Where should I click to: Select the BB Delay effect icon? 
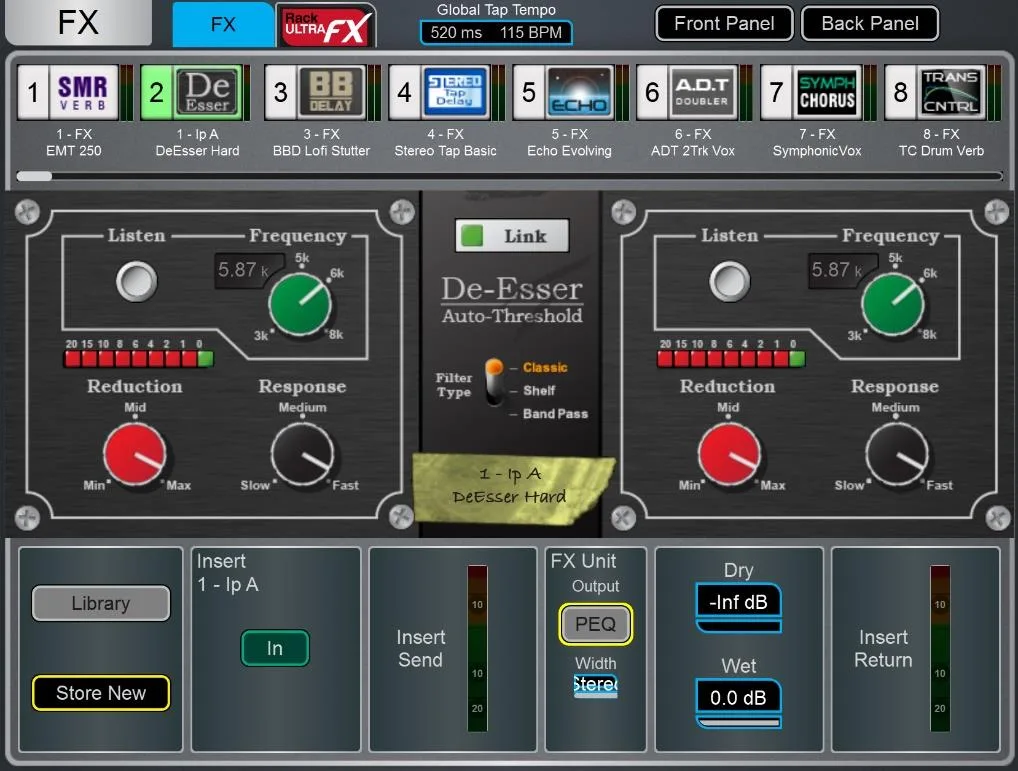click(x=331, y=92)
